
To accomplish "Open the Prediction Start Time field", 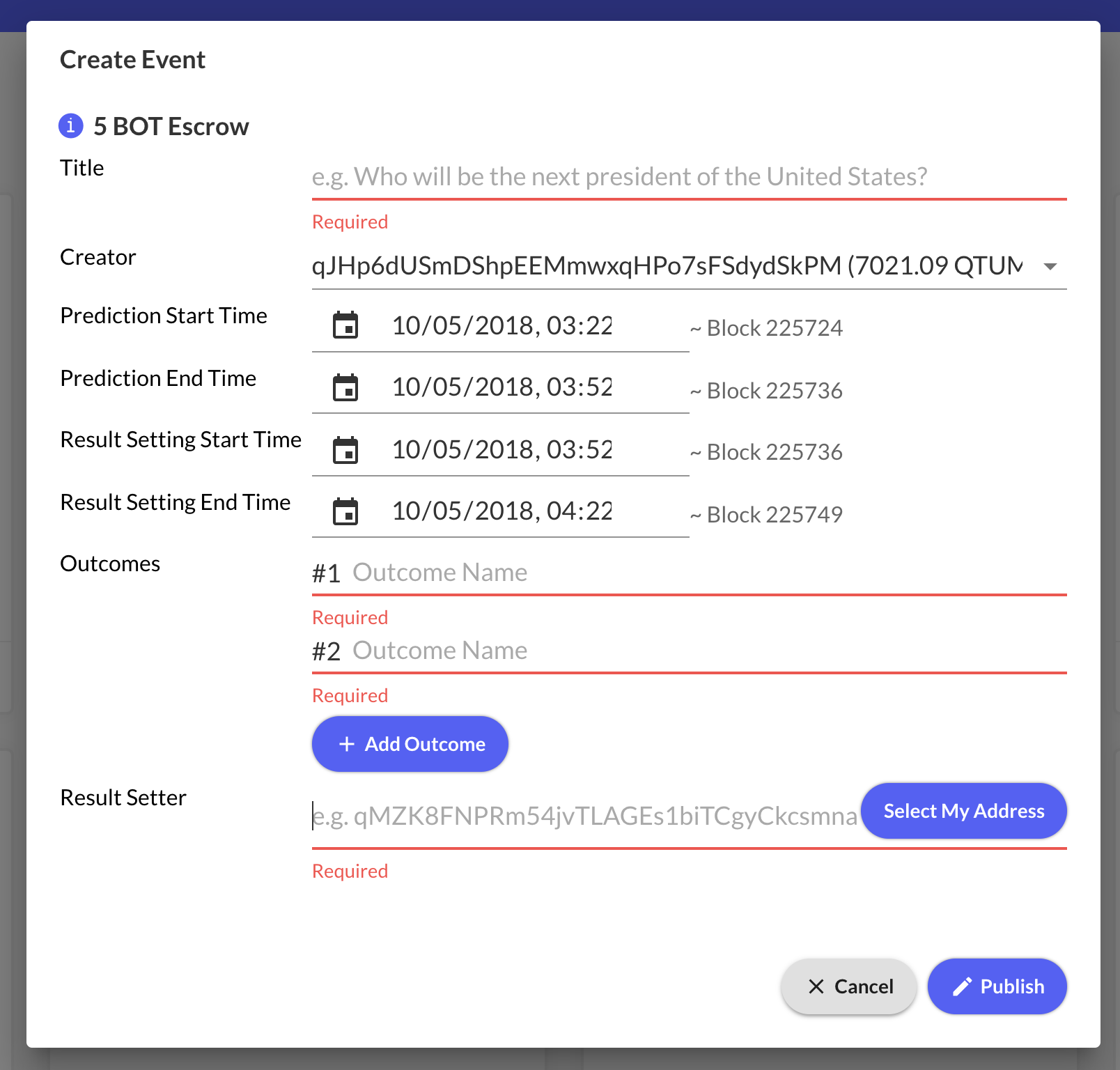I will tap(501, 325).
